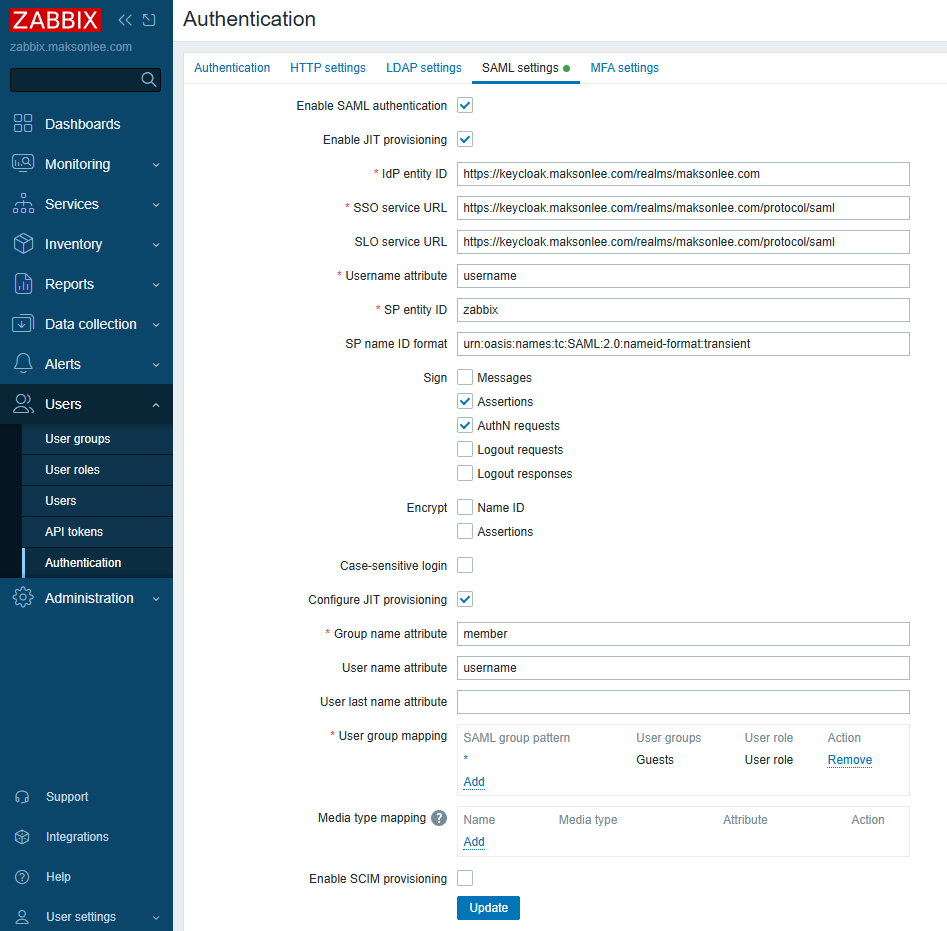Click the Update button
The width and height of the screenshot is (947, 931).
pos(488,907)
